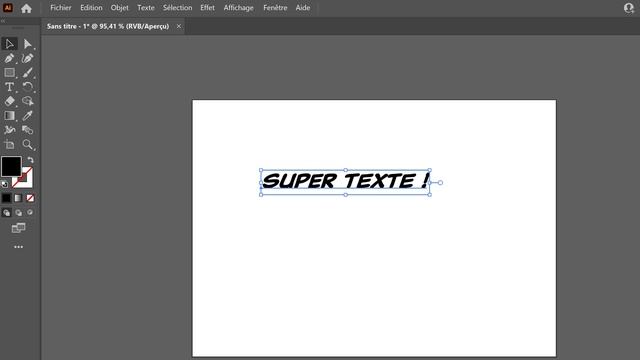Click the bottom-right bounding box handle
The height and width of the screenshot is (360, 640).
tap(429, 195)
